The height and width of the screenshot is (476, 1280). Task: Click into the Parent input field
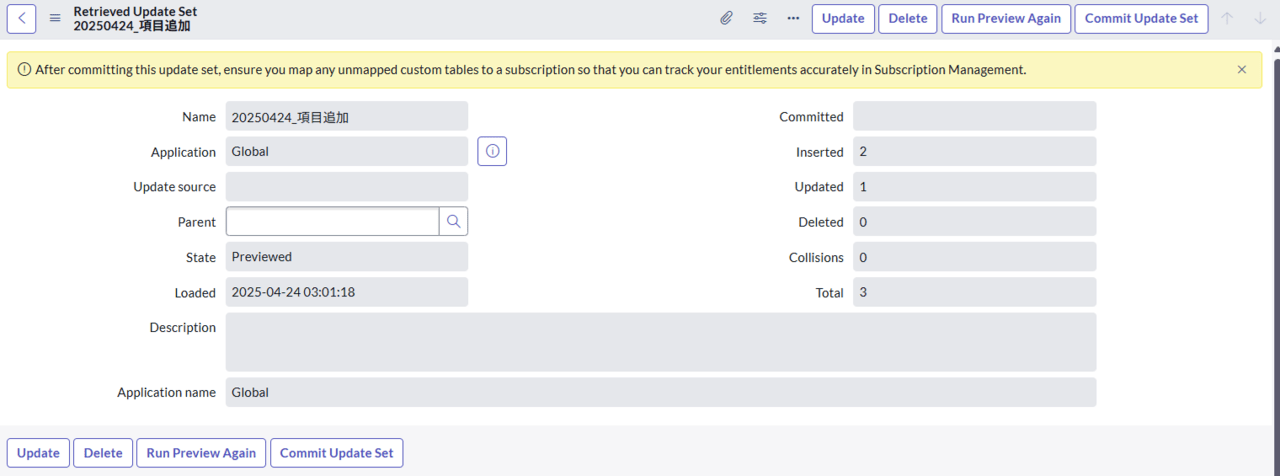click(x=333, y=221)
